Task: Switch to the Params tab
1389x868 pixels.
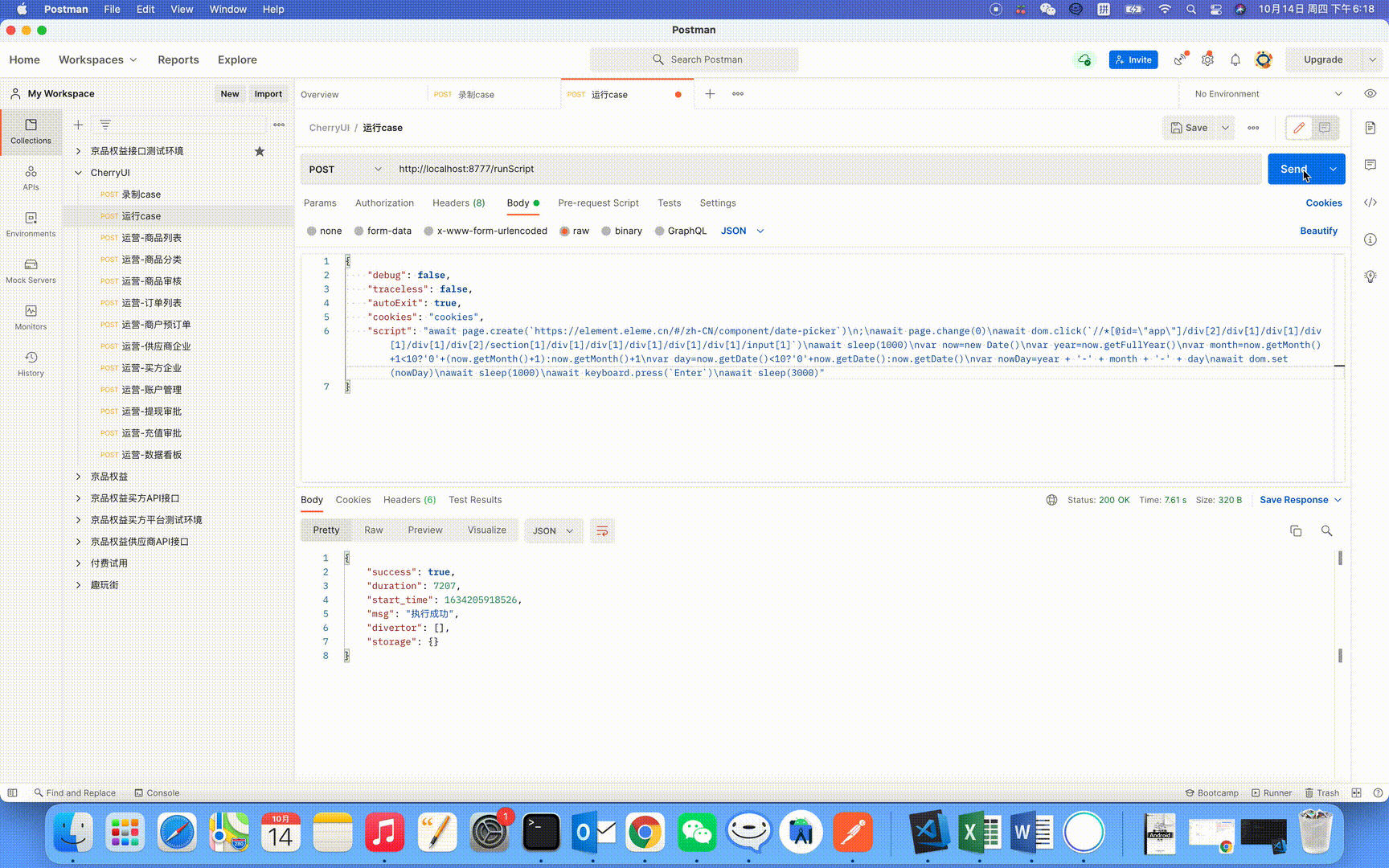Action: tap(320, 203)
